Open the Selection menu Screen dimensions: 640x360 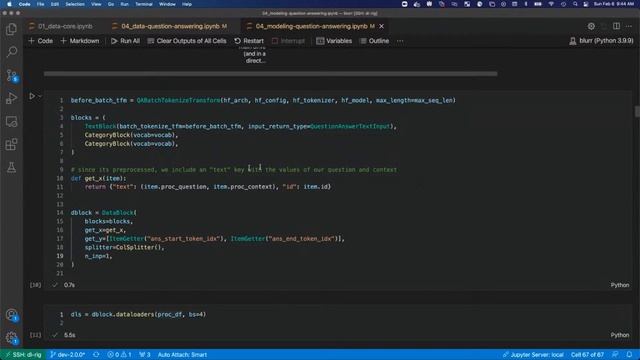click(x=75, y=4)
